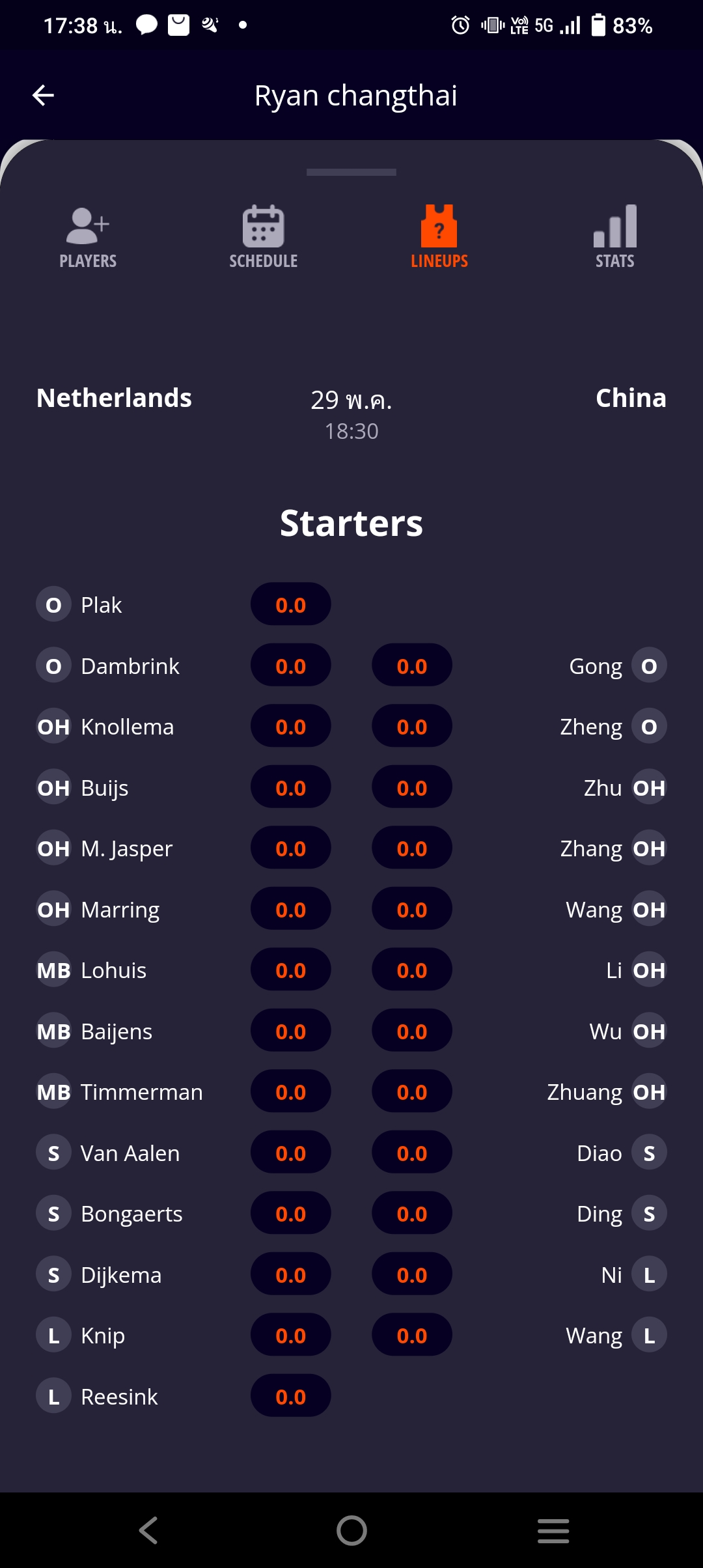This screenshot has width=703, height=1568.
Task: Select the Lineups jersey icon
Action: point(439,227)
